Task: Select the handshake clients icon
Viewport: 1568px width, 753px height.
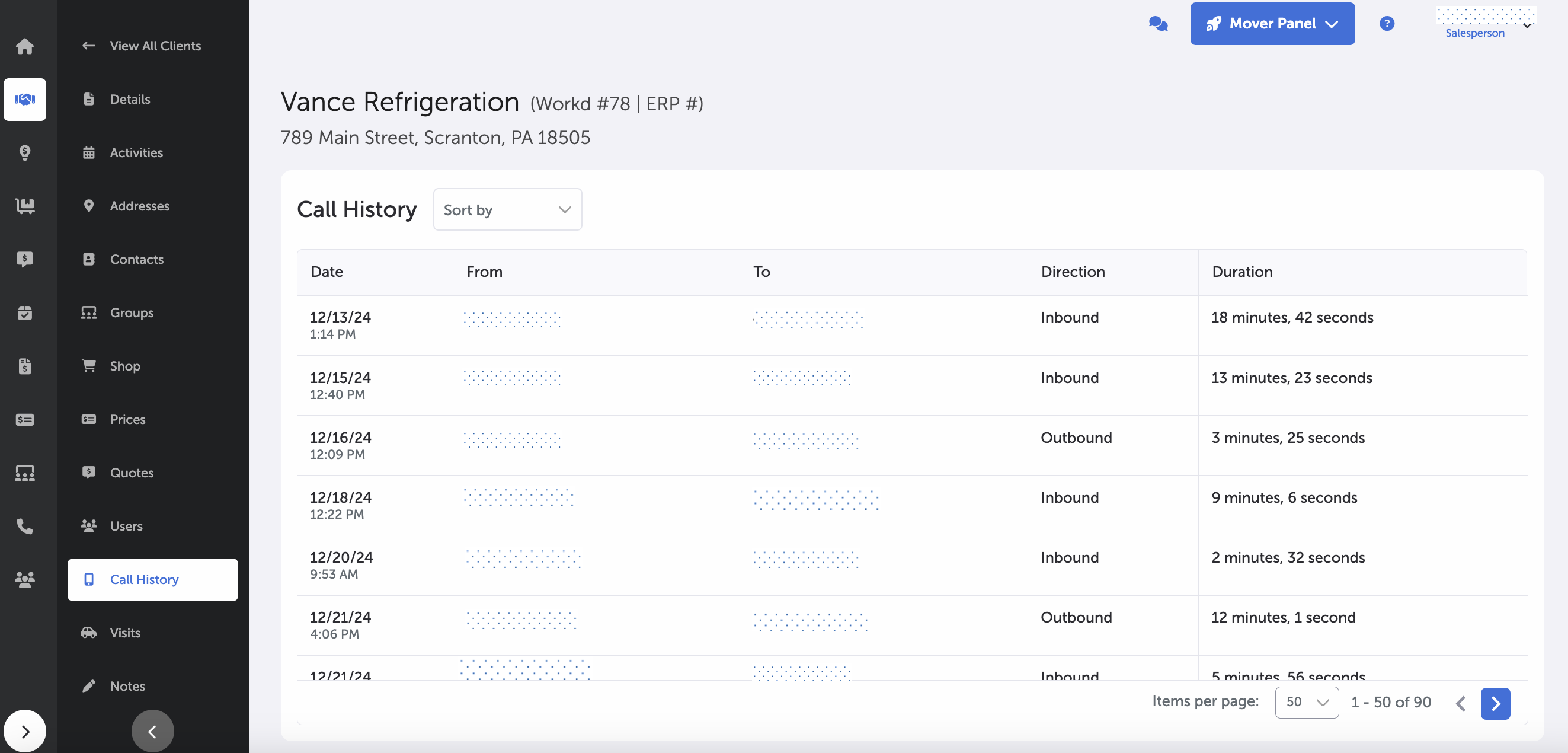Action: click(24, 99)
